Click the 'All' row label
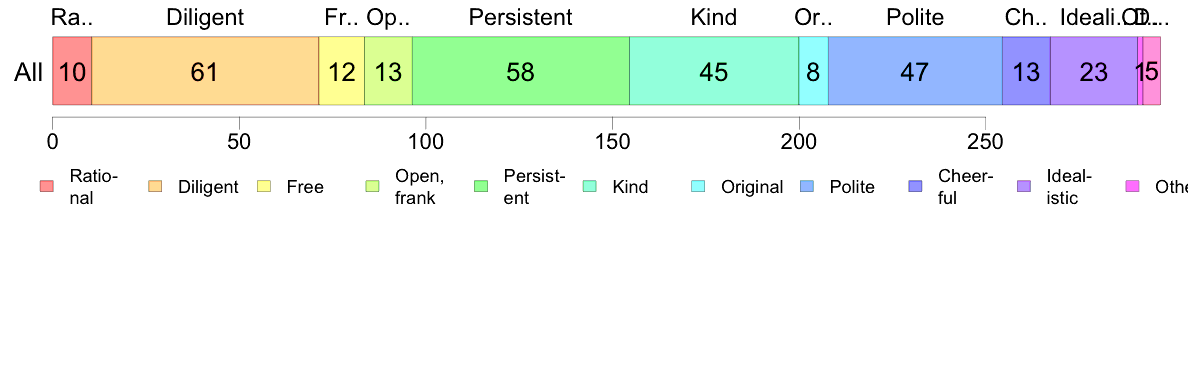 point(29,73)
